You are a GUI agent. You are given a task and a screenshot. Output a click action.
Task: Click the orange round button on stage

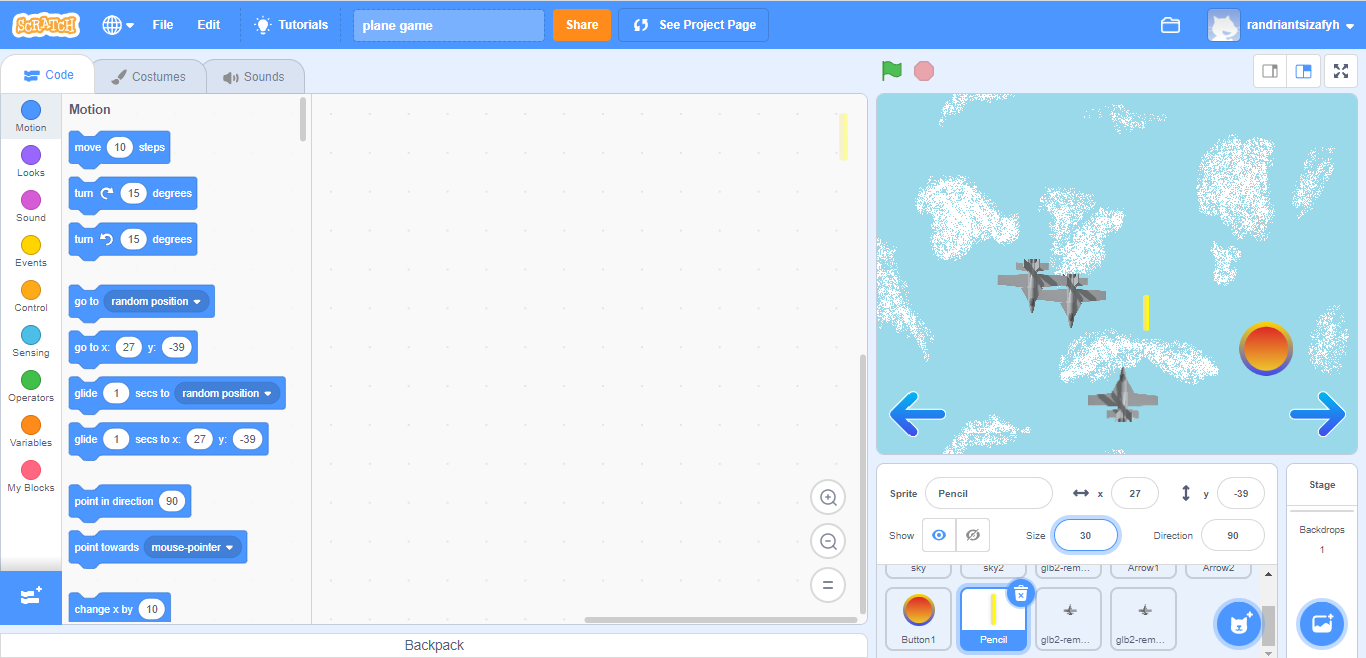[1266, 350]
